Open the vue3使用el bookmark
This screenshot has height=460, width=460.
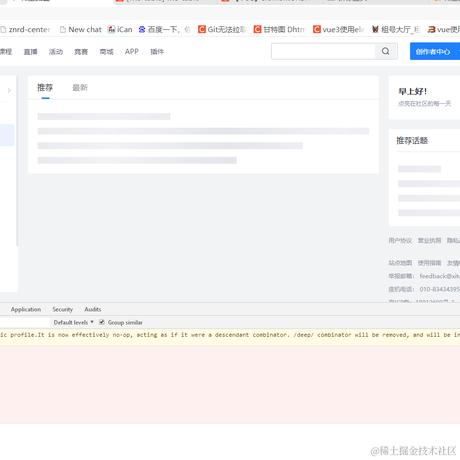tap(338, 30)
